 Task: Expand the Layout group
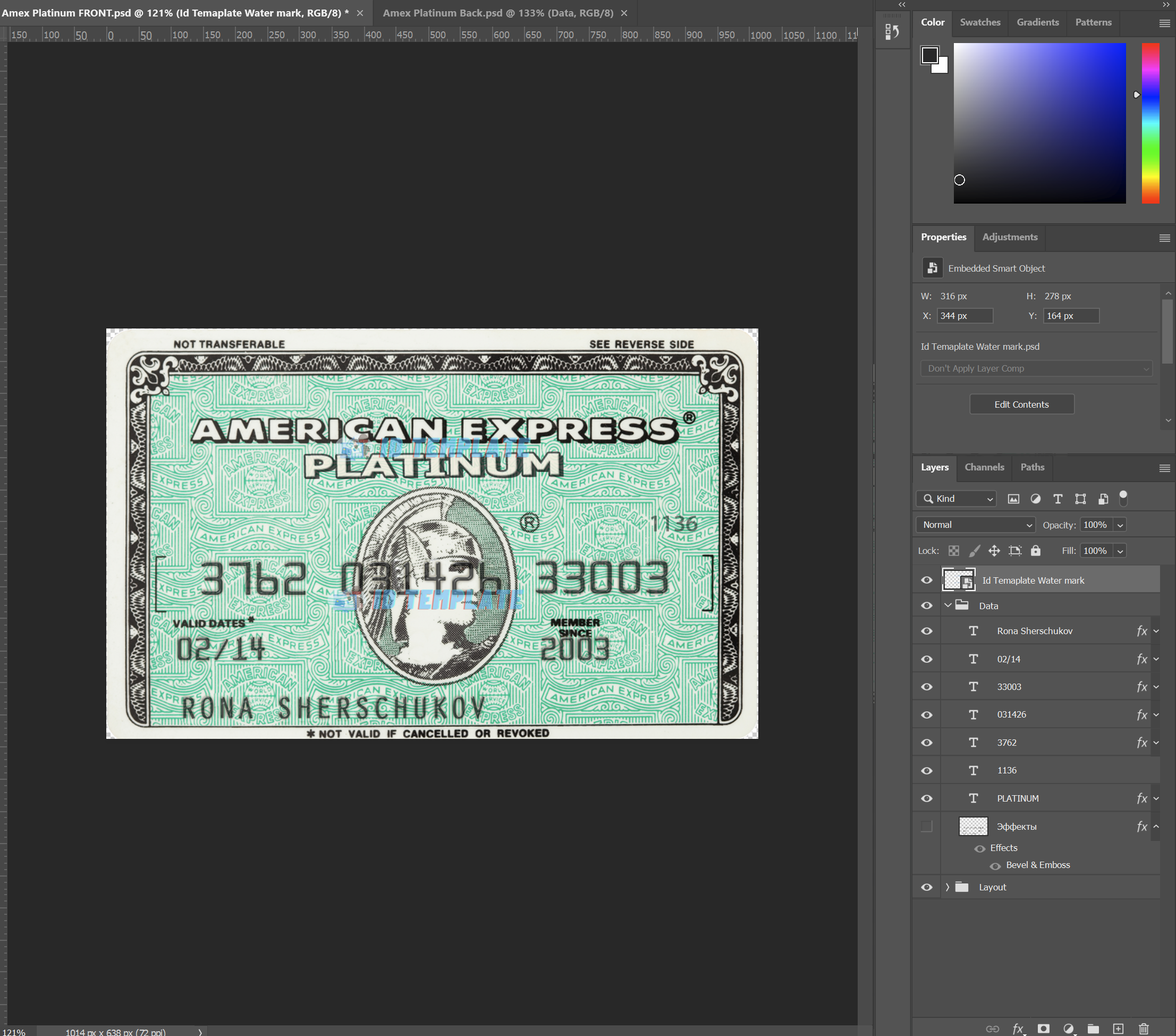[947, 887]
